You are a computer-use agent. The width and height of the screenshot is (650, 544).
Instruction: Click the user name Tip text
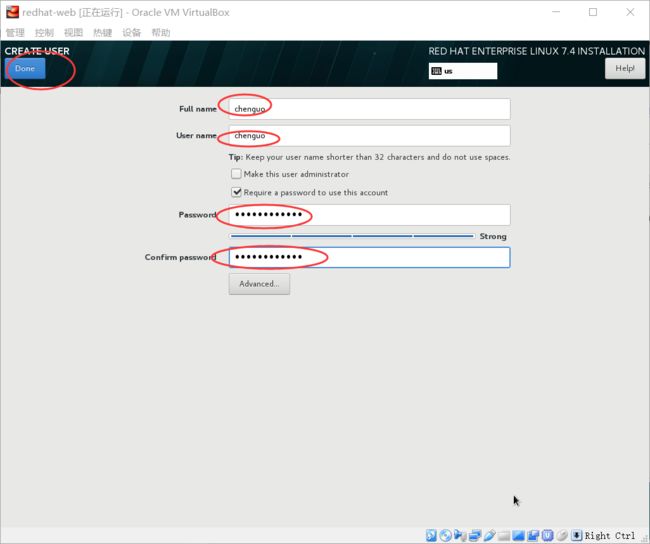coord(369,157)
